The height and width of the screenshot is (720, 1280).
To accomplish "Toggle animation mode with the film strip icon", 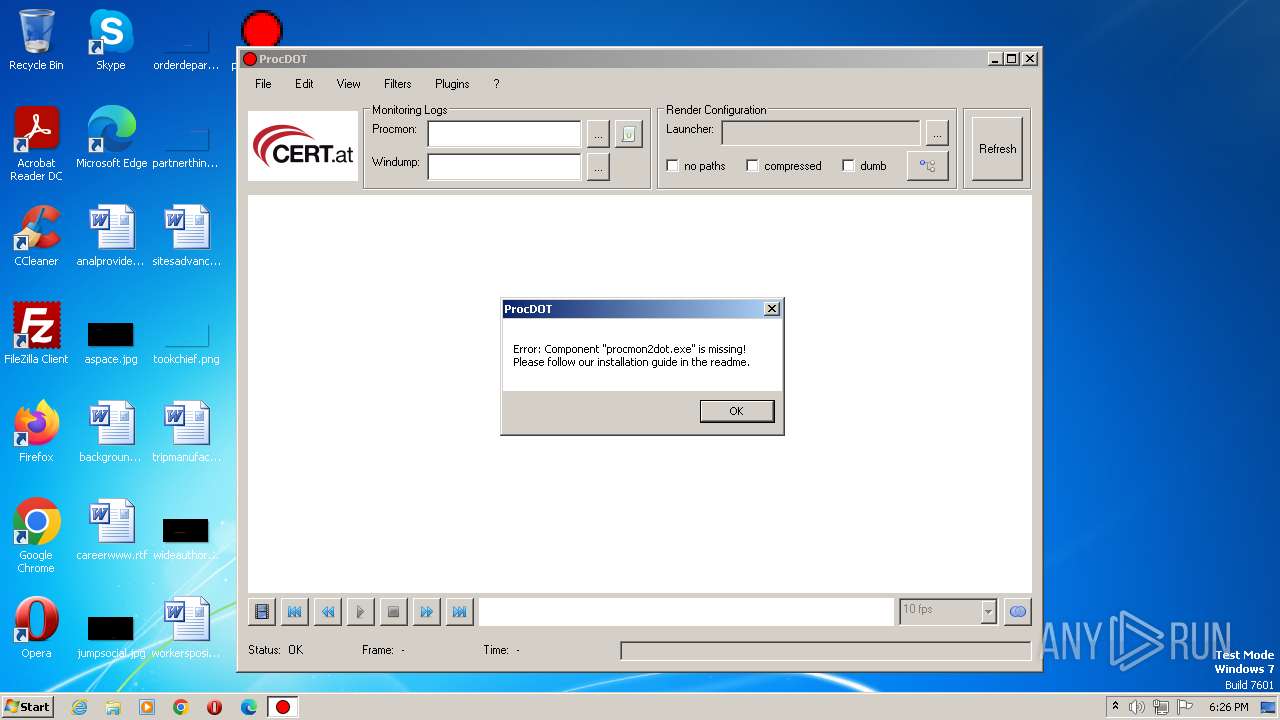I will tap(262, 611).
